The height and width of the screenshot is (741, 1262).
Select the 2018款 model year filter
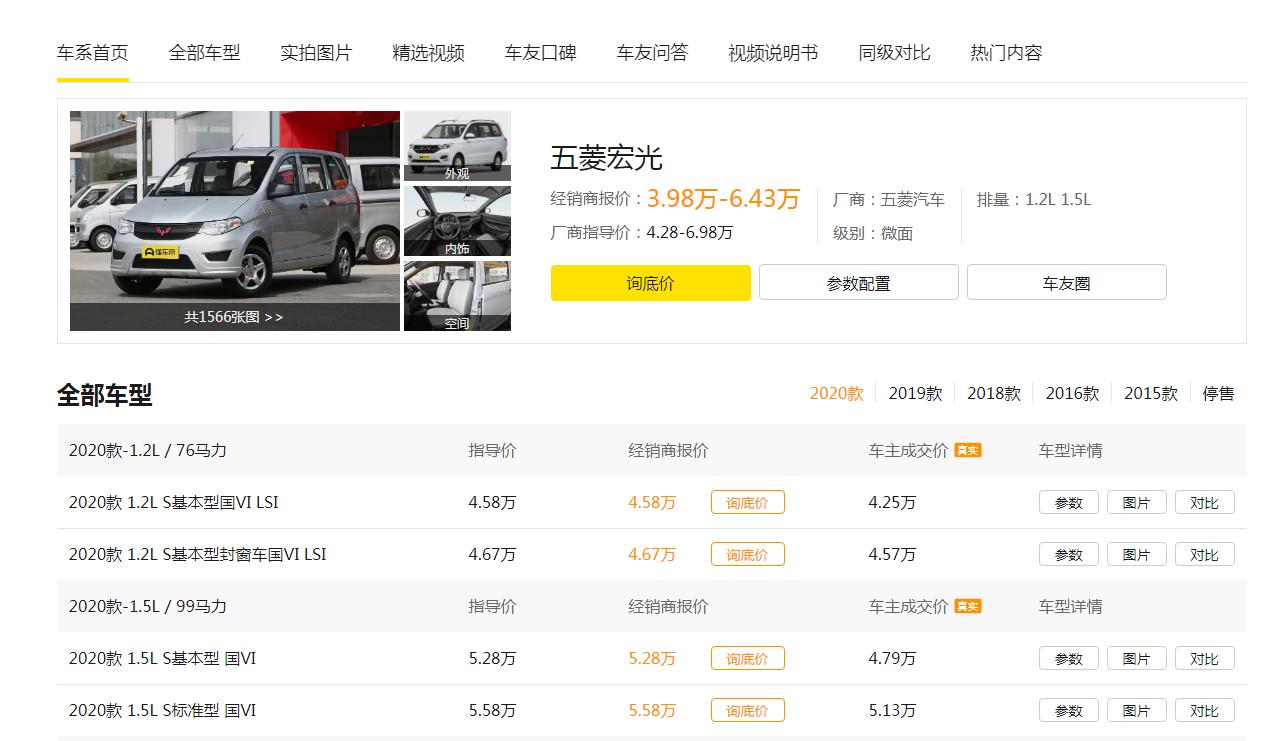pos(993,394)
